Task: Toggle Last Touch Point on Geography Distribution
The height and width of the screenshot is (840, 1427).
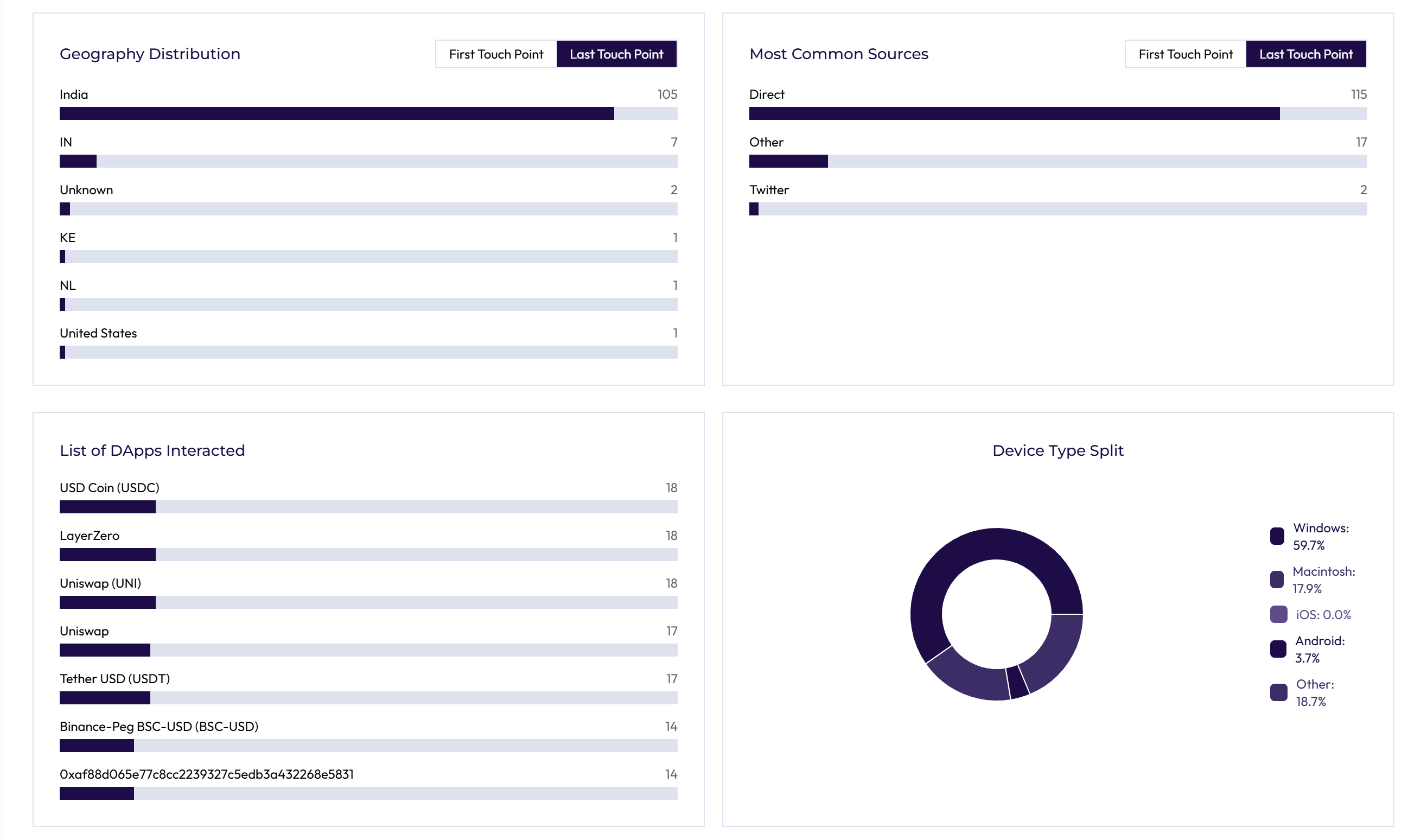Action: (617, 54)
